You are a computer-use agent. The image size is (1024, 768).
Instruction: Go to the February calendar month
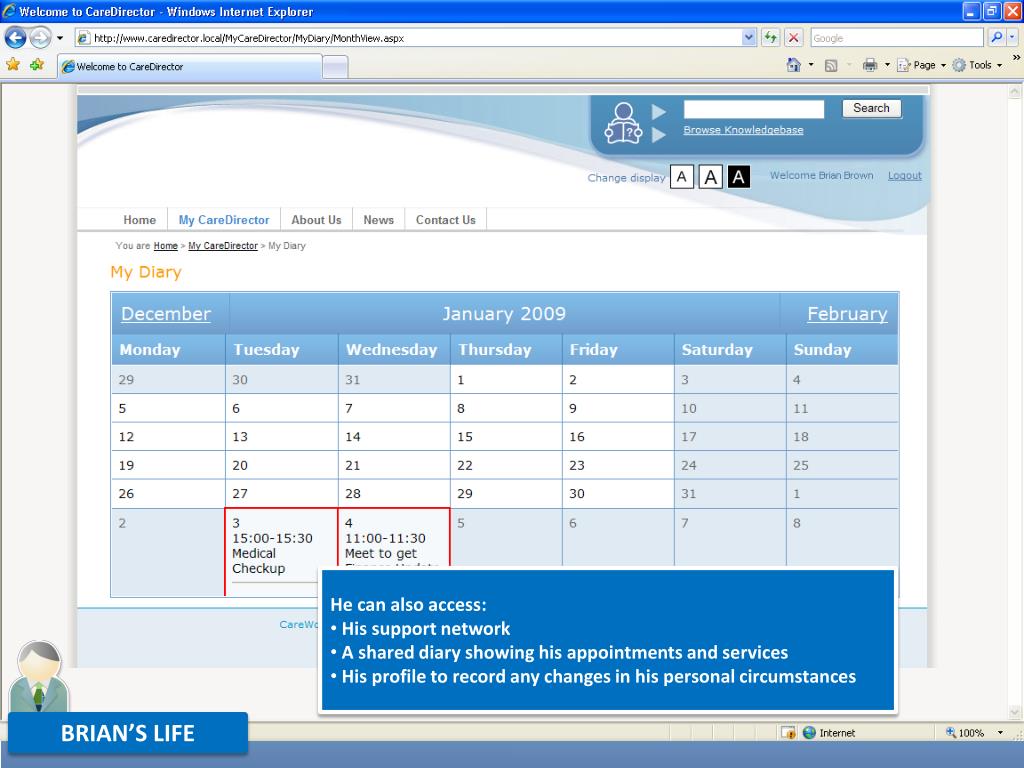pos(847,314)
